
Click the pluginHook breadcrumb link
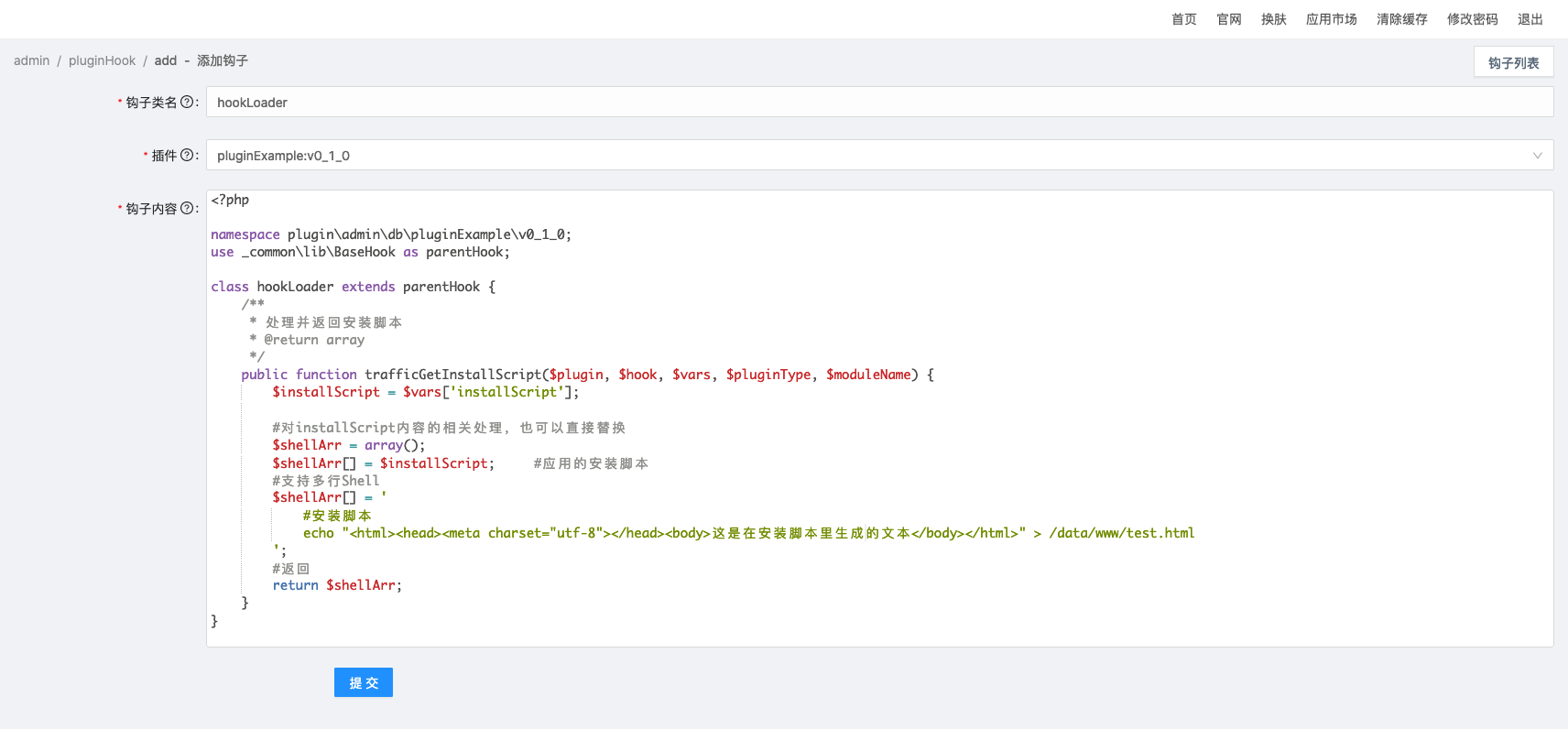point(102,60)
